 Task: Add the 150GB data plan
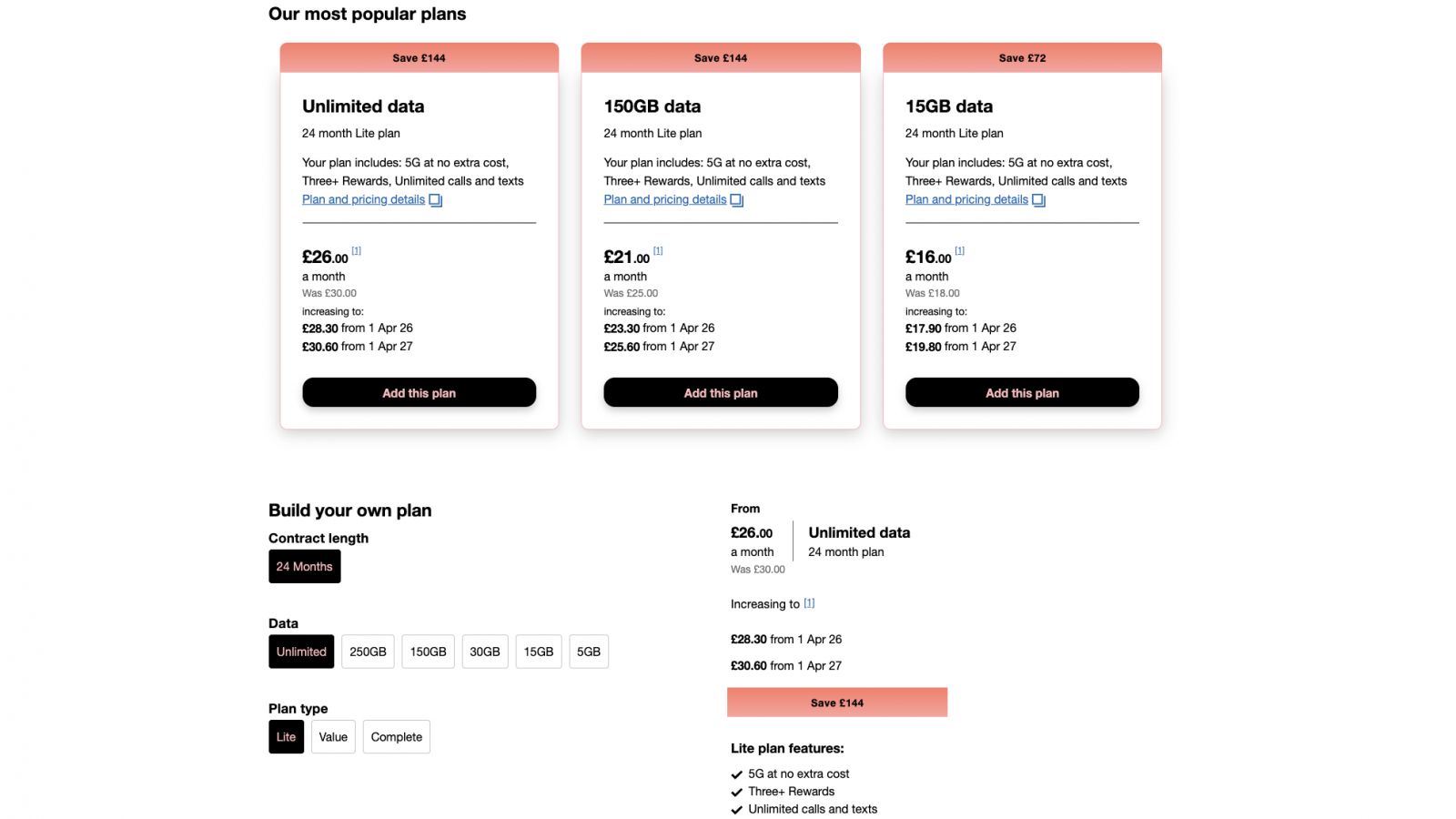[x=721, y=392]
